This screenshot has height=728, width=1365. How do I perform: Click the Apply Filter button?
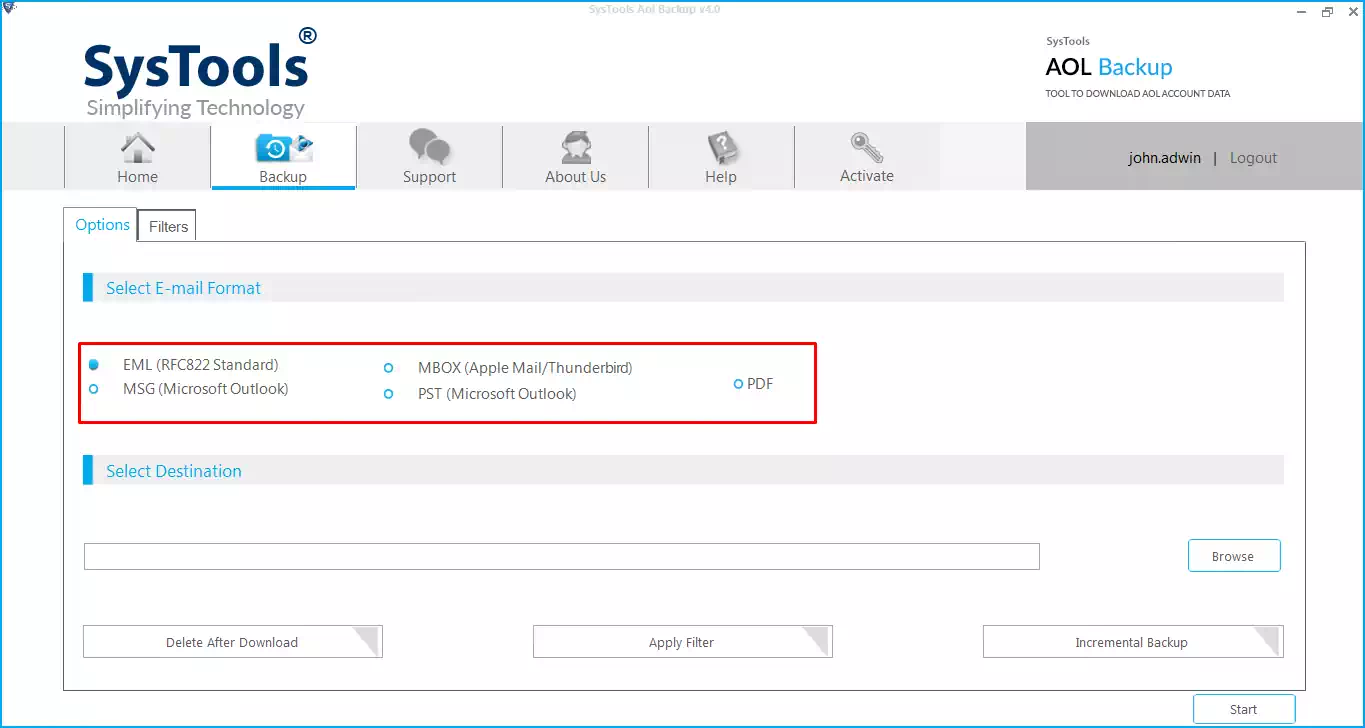pyautogui.click(x=683, y=642)
